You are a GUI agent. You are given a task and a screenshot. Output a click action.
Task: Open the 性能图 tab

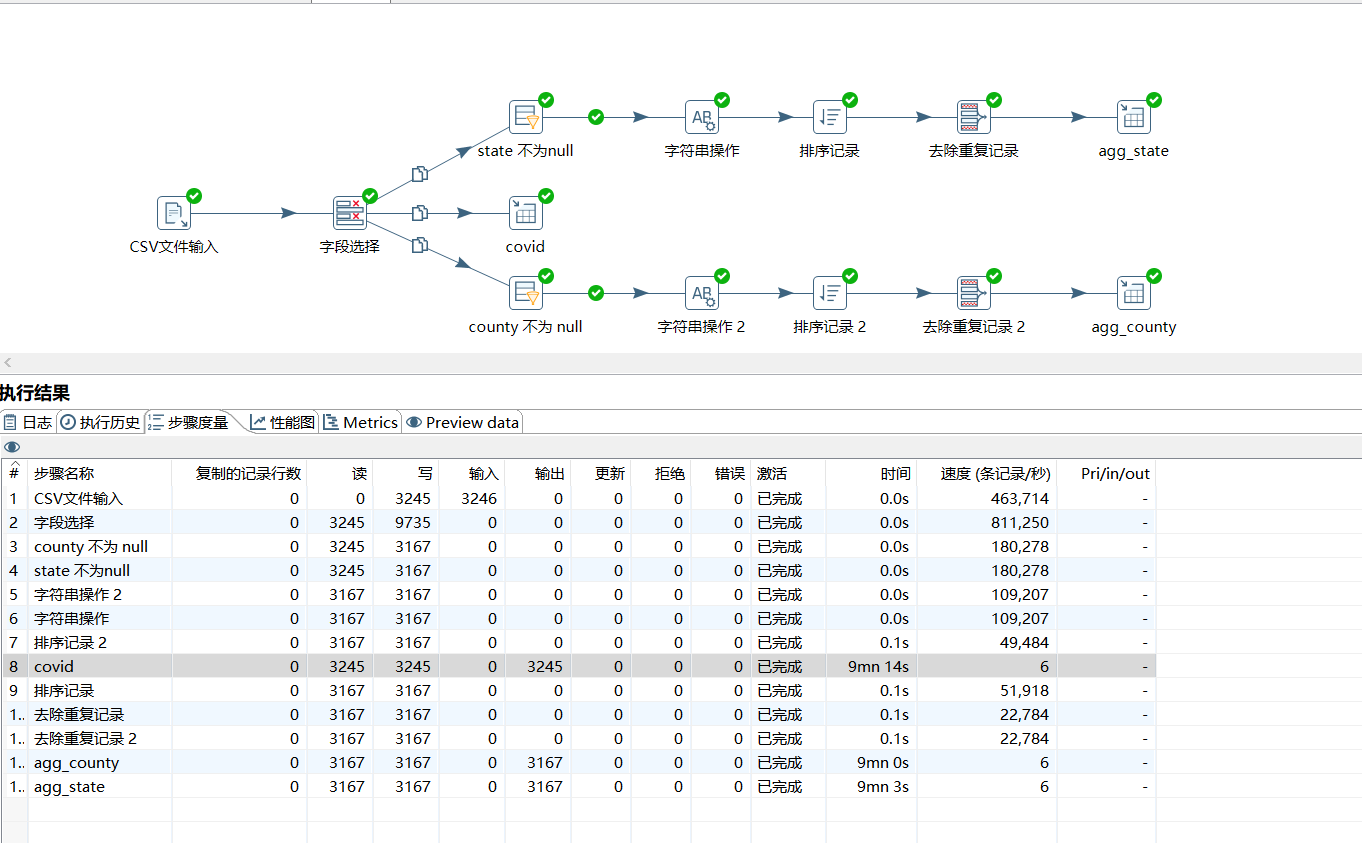284,422
